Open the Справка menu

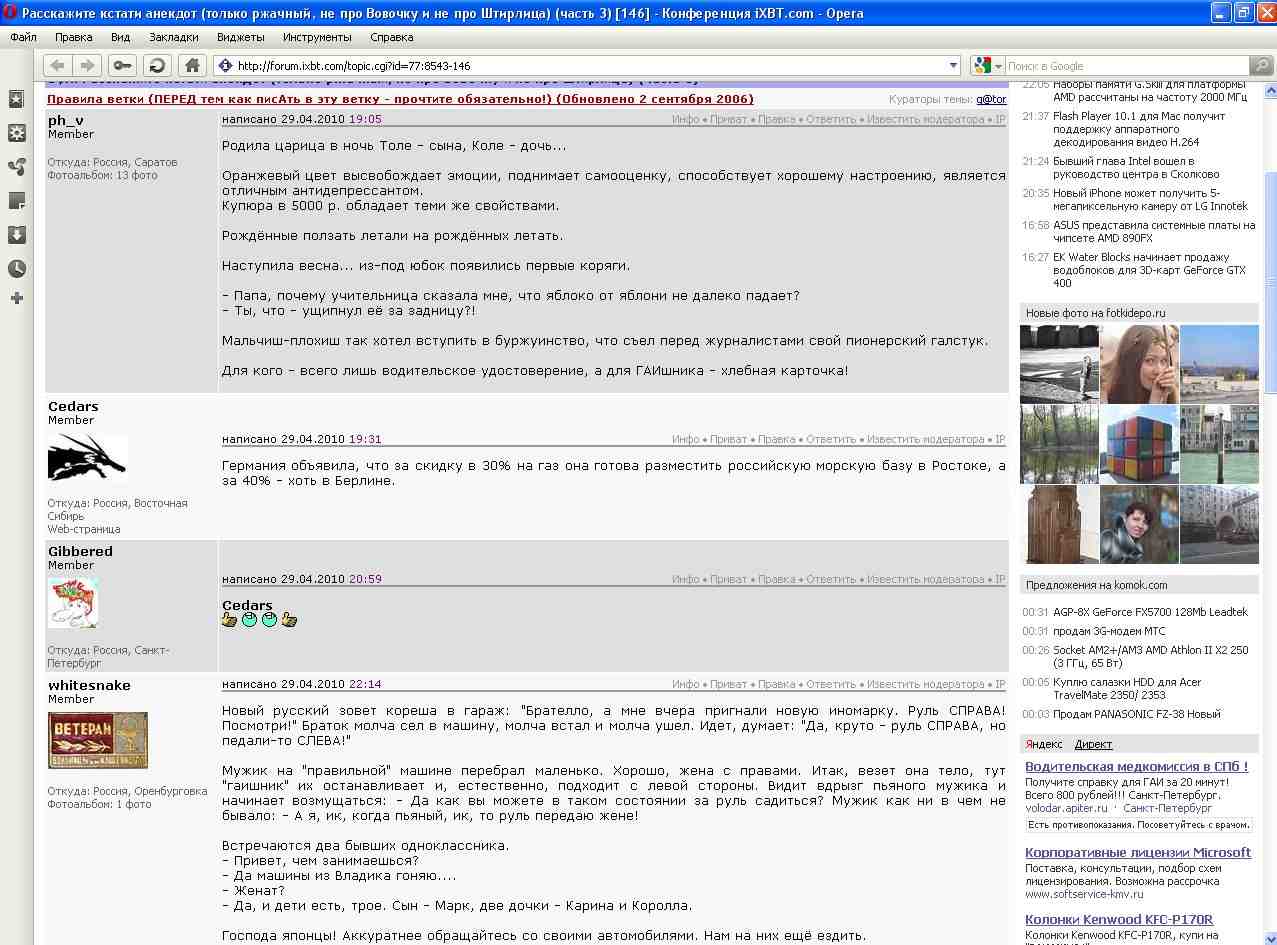tap(392, 37)
